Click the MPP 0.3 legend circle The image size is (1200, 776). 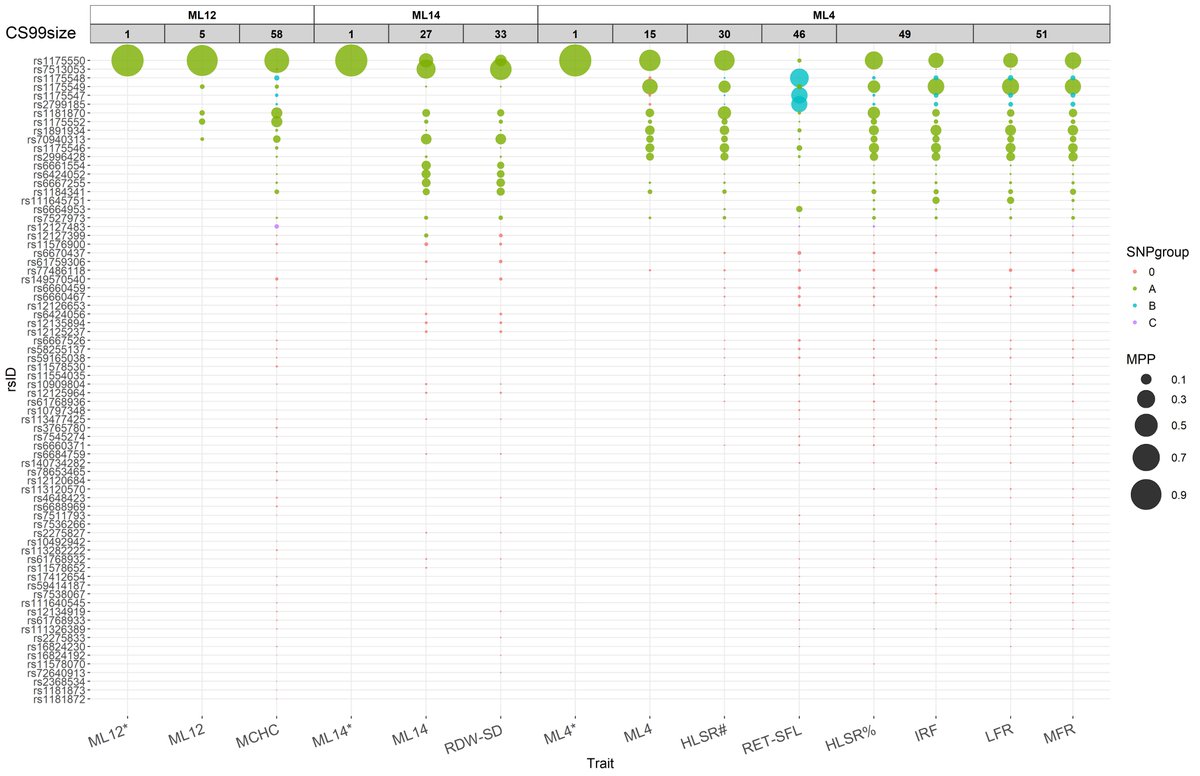(x=1145, y=400)
